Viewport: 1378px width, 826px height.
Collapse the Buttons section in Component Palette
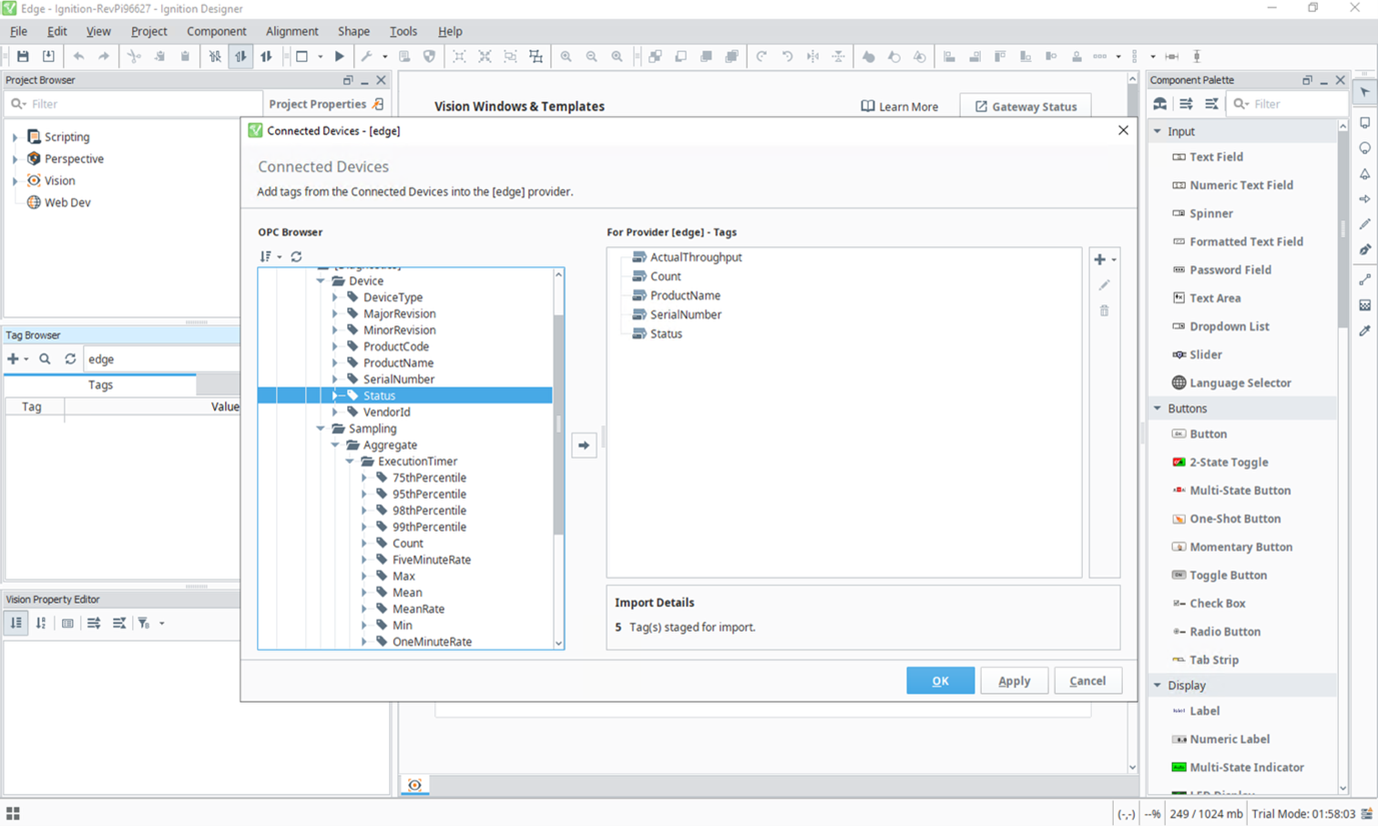[x=1158, y=408]
